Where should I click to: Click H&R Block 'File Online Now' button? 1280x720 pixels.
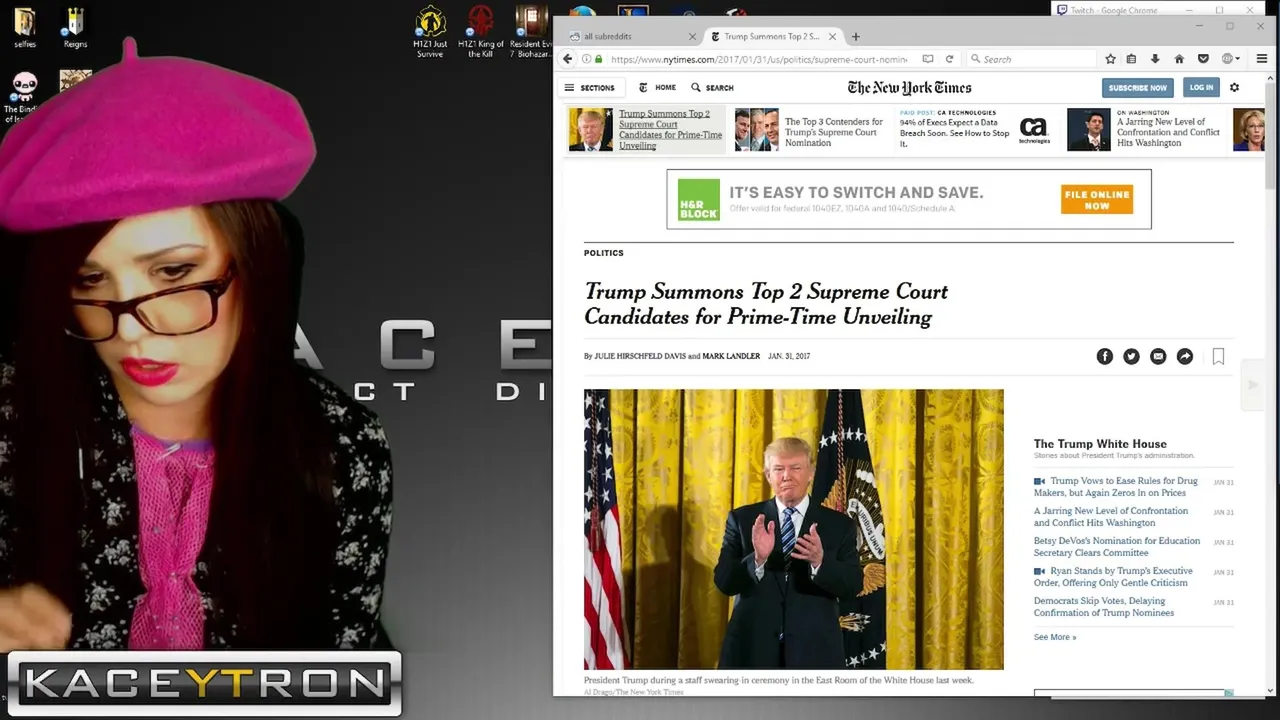tap(1096, 200)
